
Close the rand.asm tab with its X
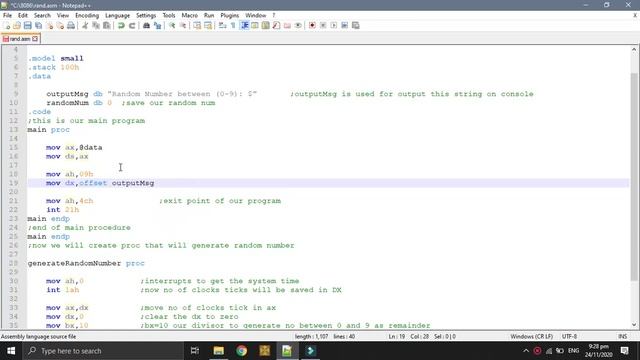pyautogui.click(x=35, y=39)
